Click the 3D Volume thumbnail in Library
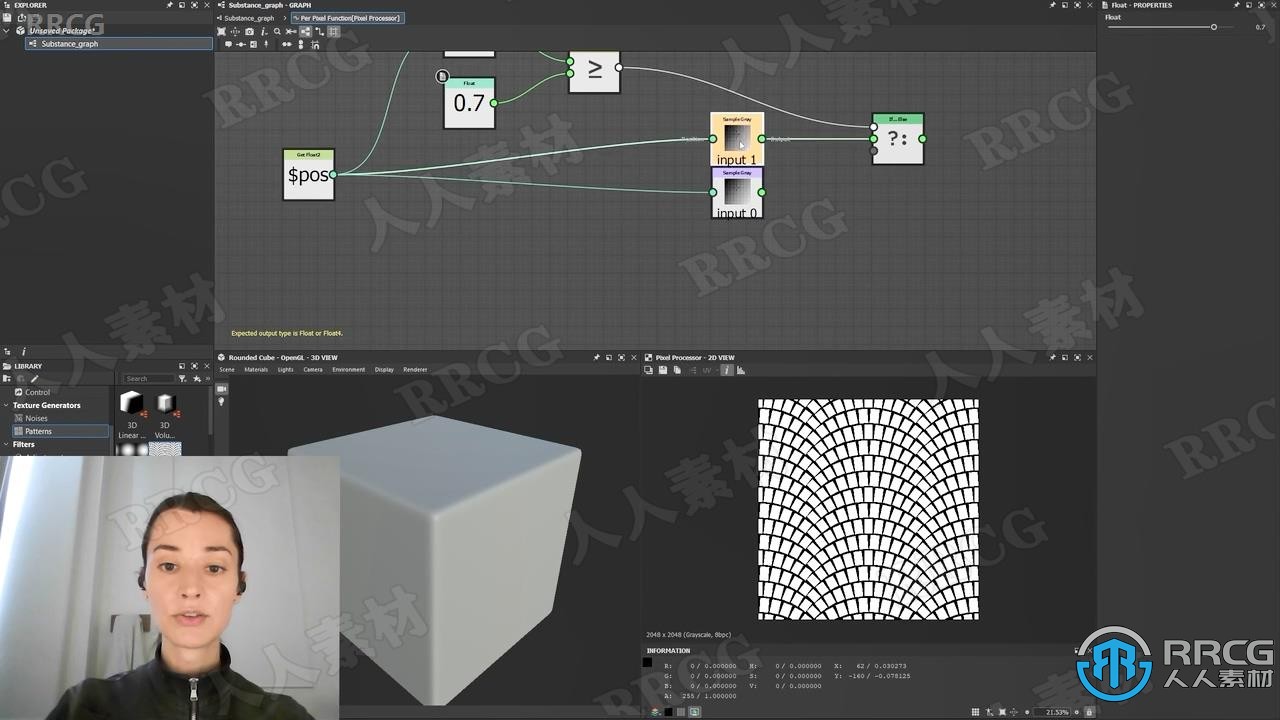 pos(165,414)
